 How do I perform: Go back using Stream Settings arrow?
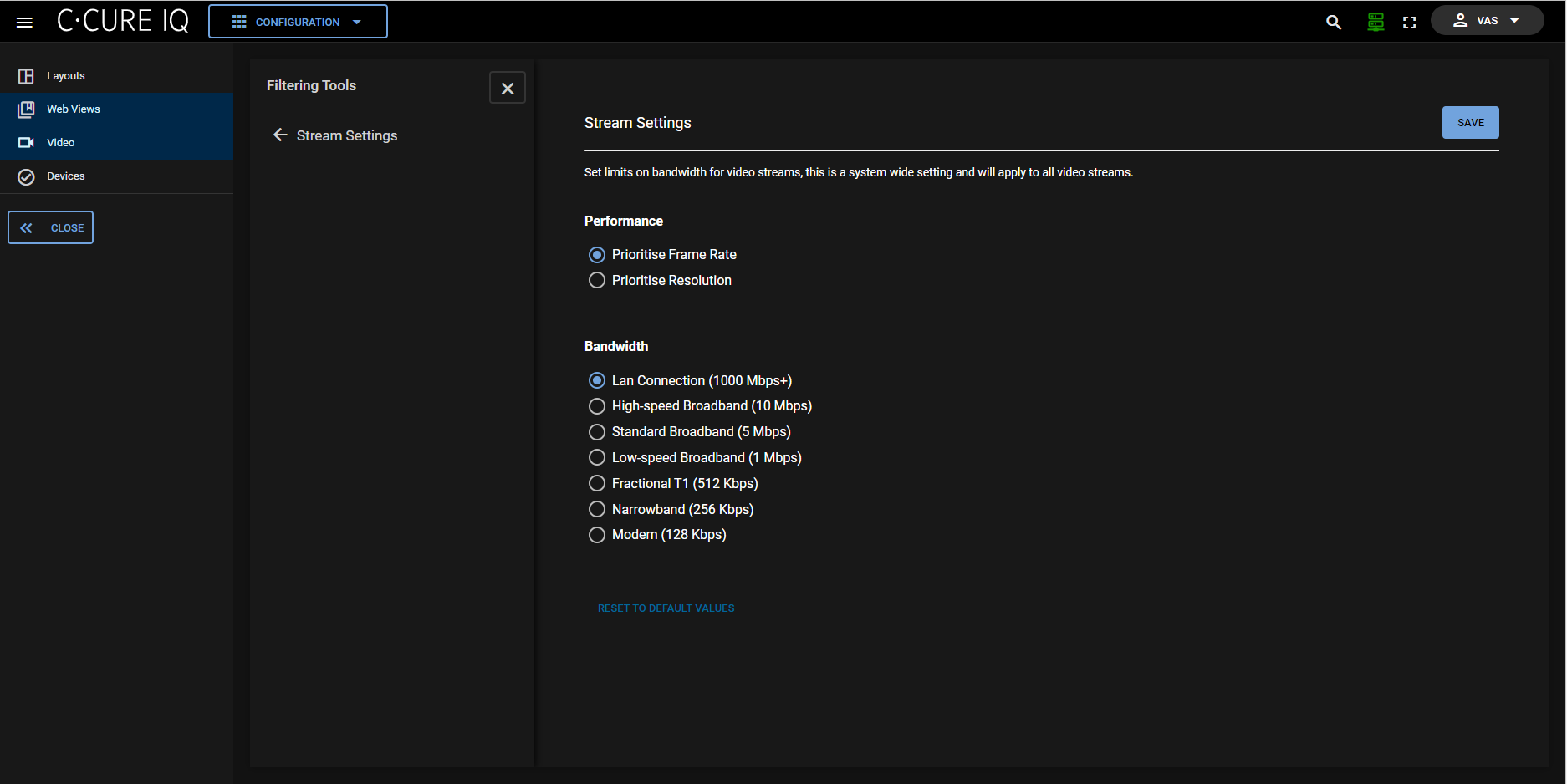click(280, 135)
